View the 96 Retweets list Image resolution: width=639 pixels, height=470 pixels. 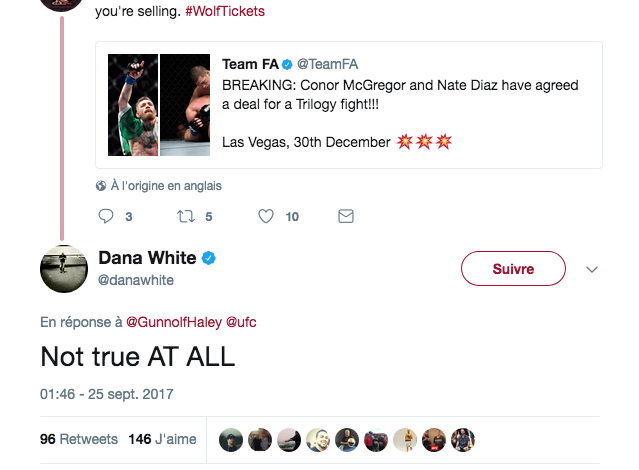tap(79, 439)
